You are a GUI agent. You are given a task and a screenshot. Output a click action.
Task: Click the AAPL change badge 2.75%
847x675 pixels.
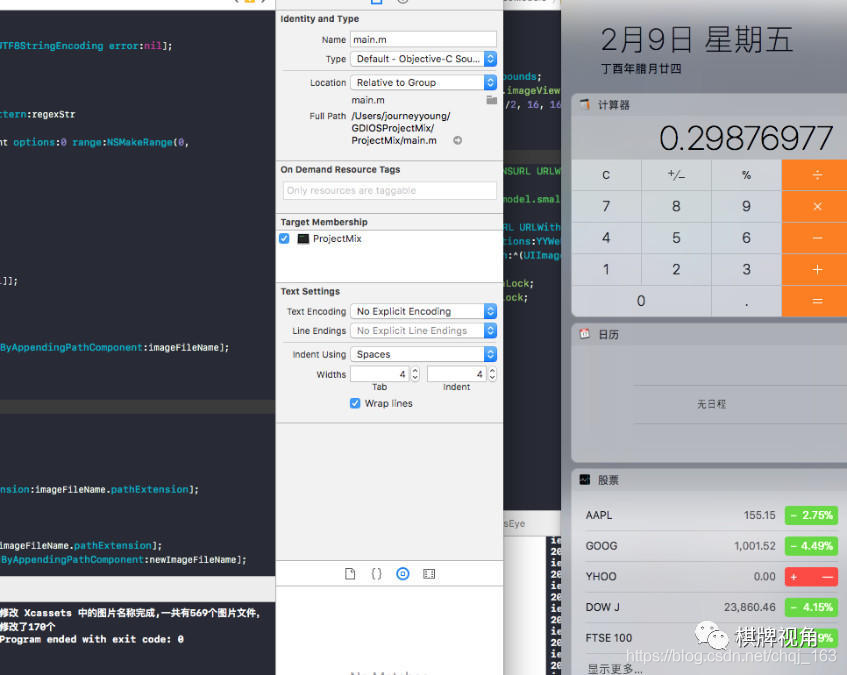click(x=811, y=515)
